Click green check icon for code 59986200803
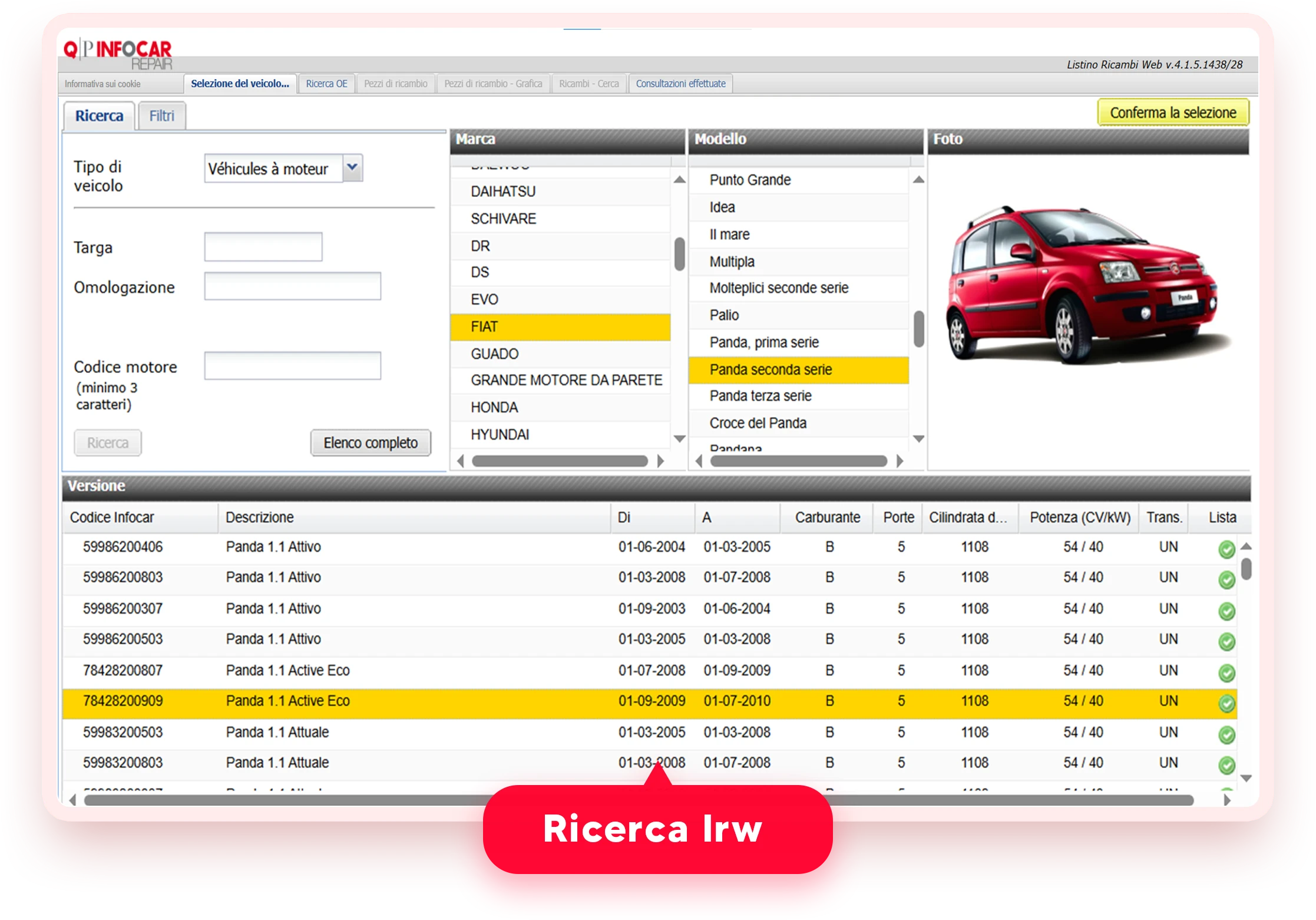Viewport: 1316px width, 920px height. coord(1226,580)
